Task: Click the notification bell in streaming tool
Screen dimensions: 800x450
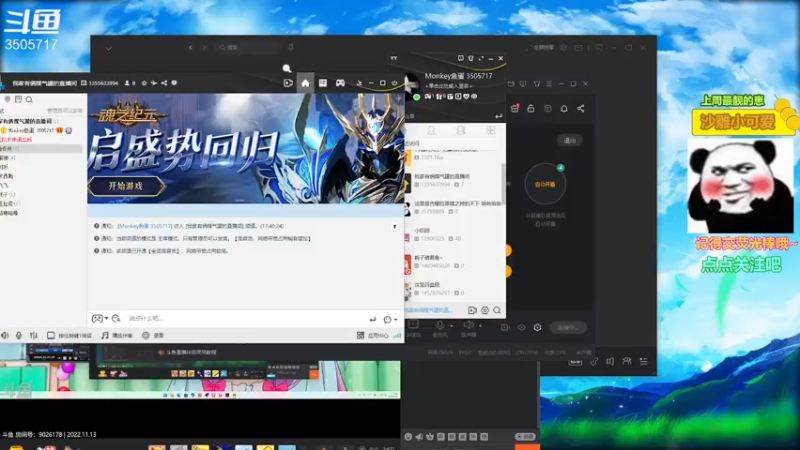Action: tap(564, 109)
